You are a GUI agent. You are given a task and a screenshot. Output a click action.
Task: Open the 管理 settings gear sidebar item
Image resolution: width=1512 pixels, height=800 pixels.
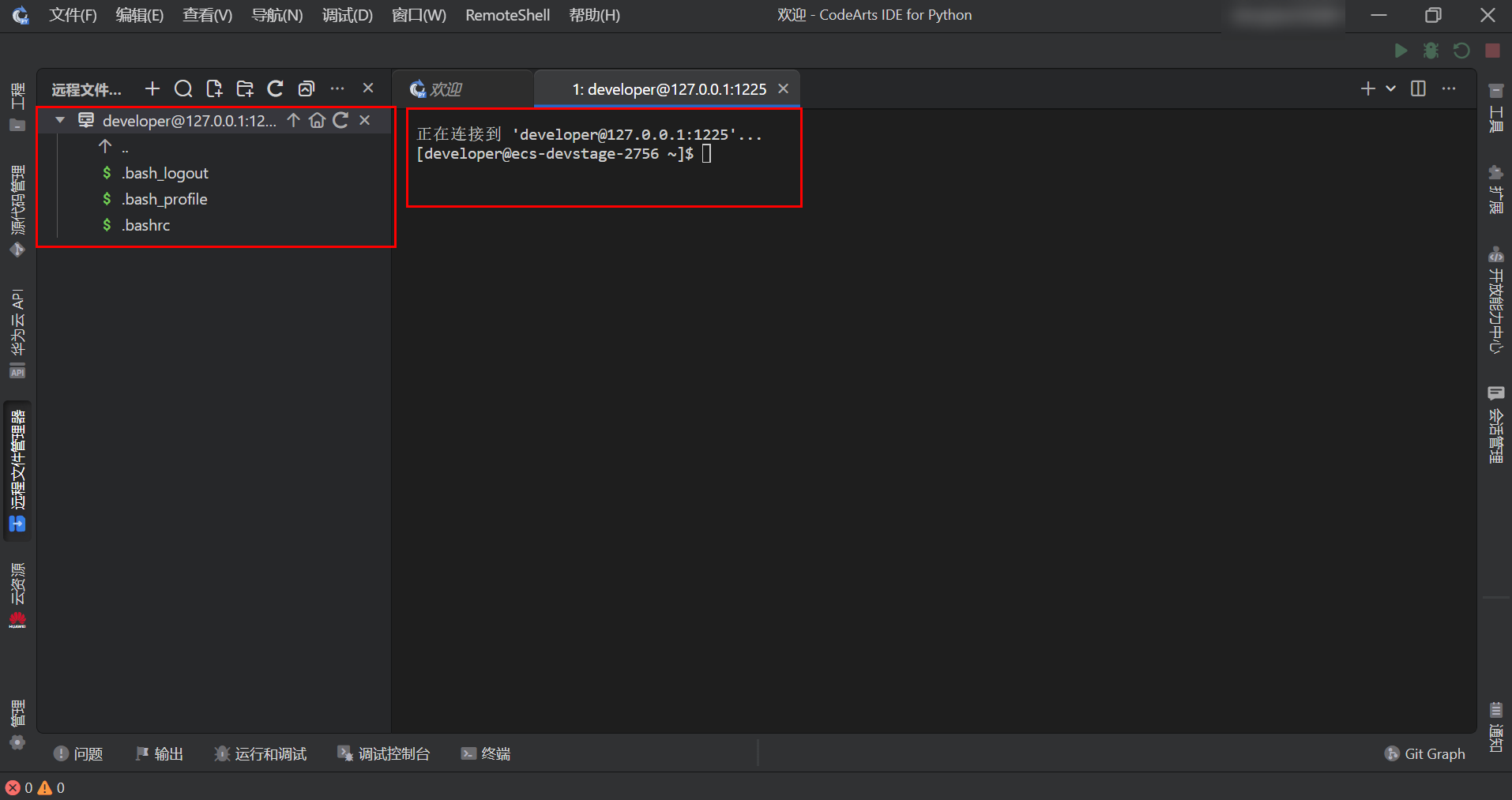point(17,724)
